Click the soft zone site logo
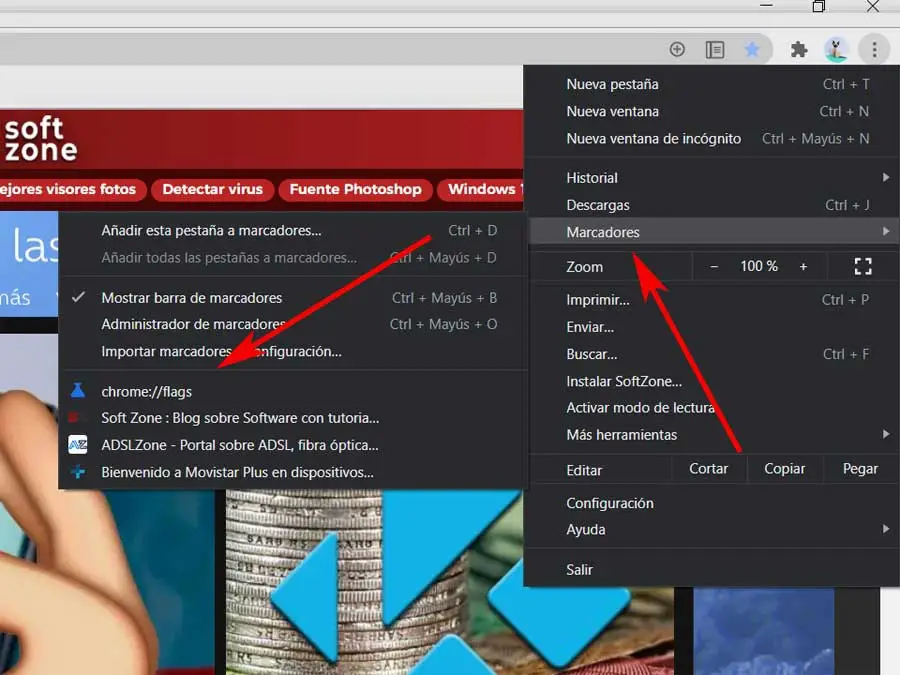Image resolution: width=900 pixels, height=675 pixels. point(40,139)
